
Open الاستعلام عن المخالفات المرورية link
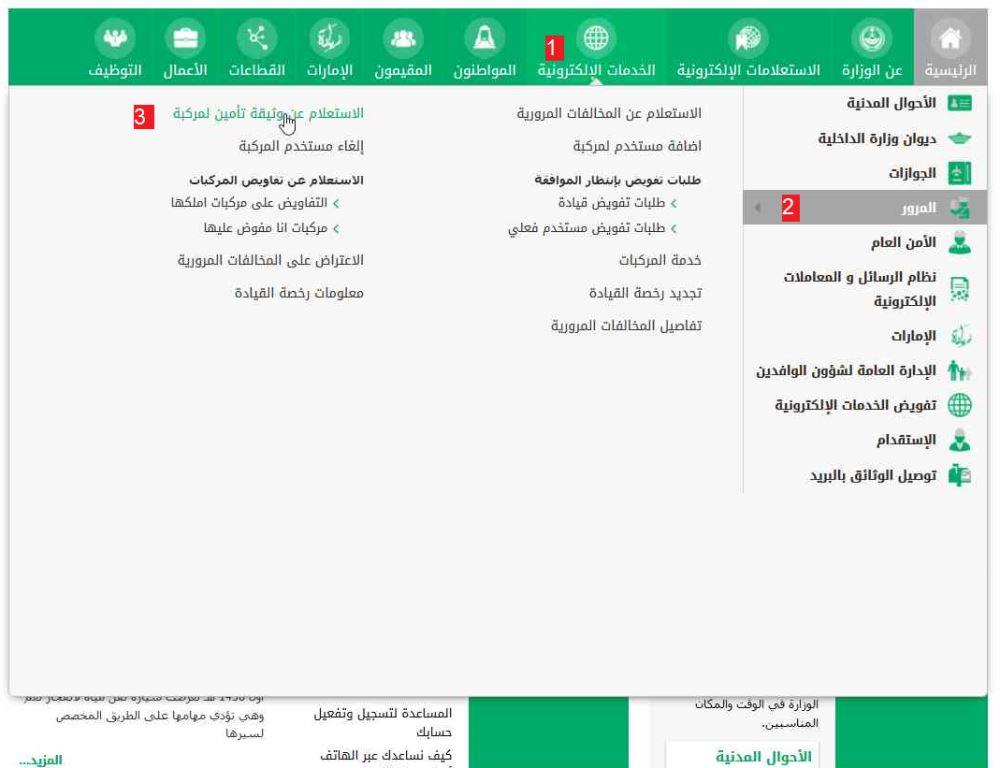(609, 114)
